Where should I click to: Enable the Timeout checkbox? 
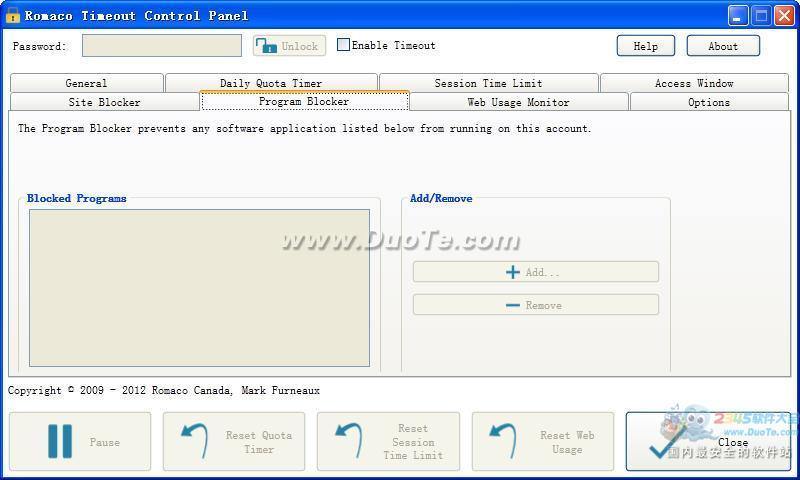click(344, 45)
